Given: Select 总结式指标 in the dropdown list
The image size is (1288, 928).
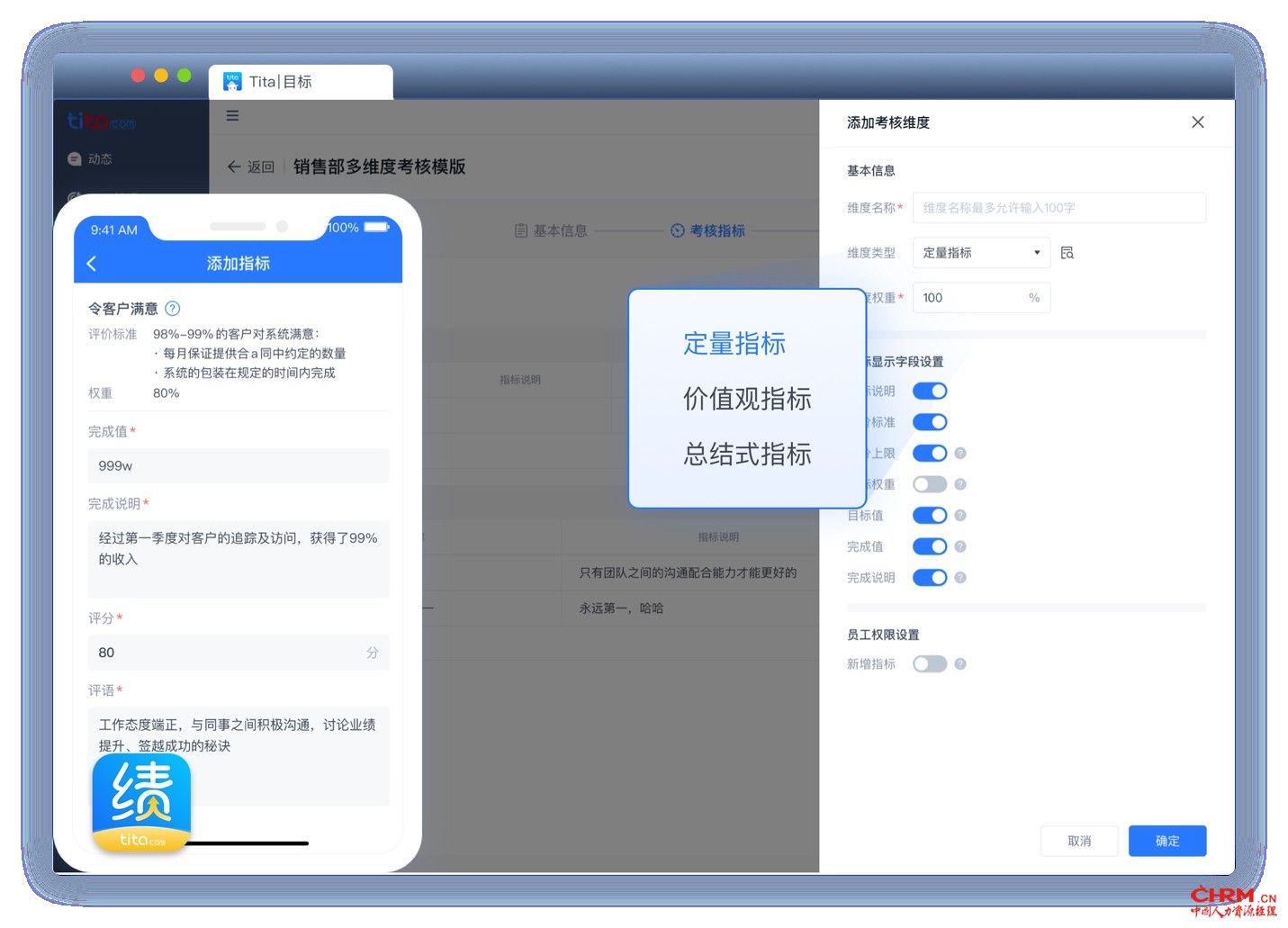Looking at the screenshot, I should coord(747,454).
